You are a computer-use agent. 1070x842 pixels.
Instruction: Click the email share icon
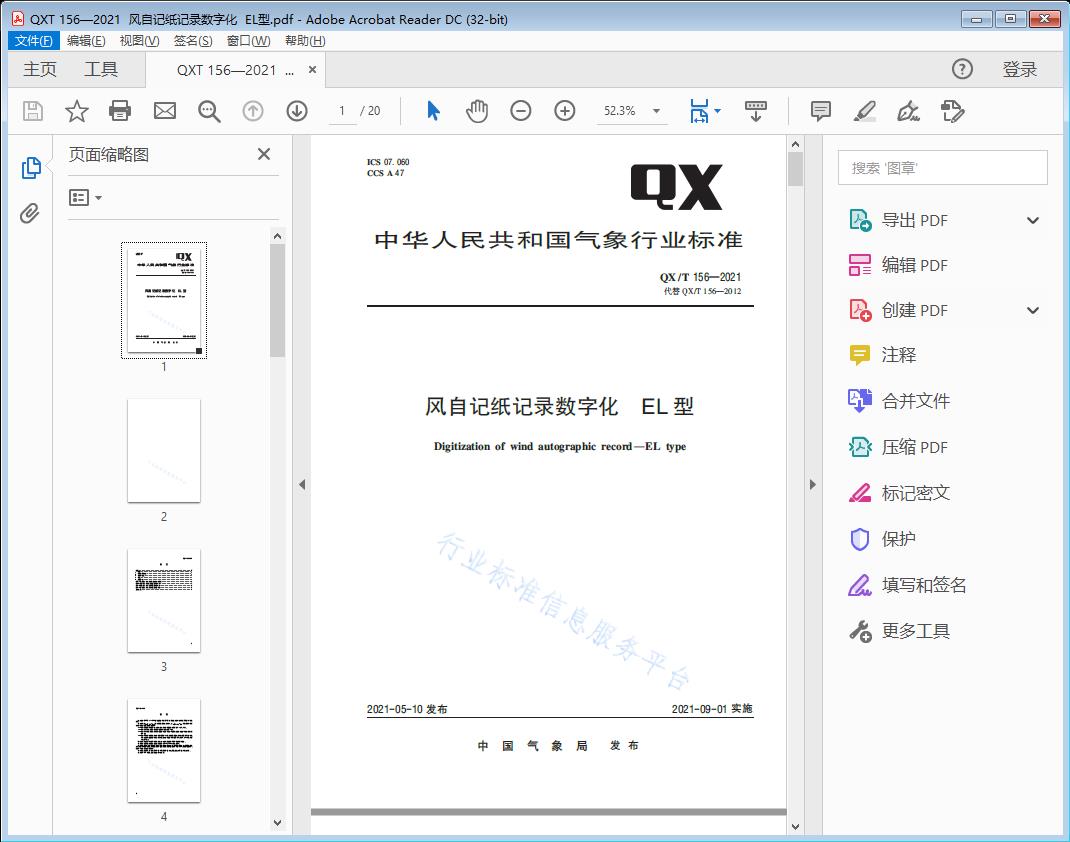tap(164, 111)
